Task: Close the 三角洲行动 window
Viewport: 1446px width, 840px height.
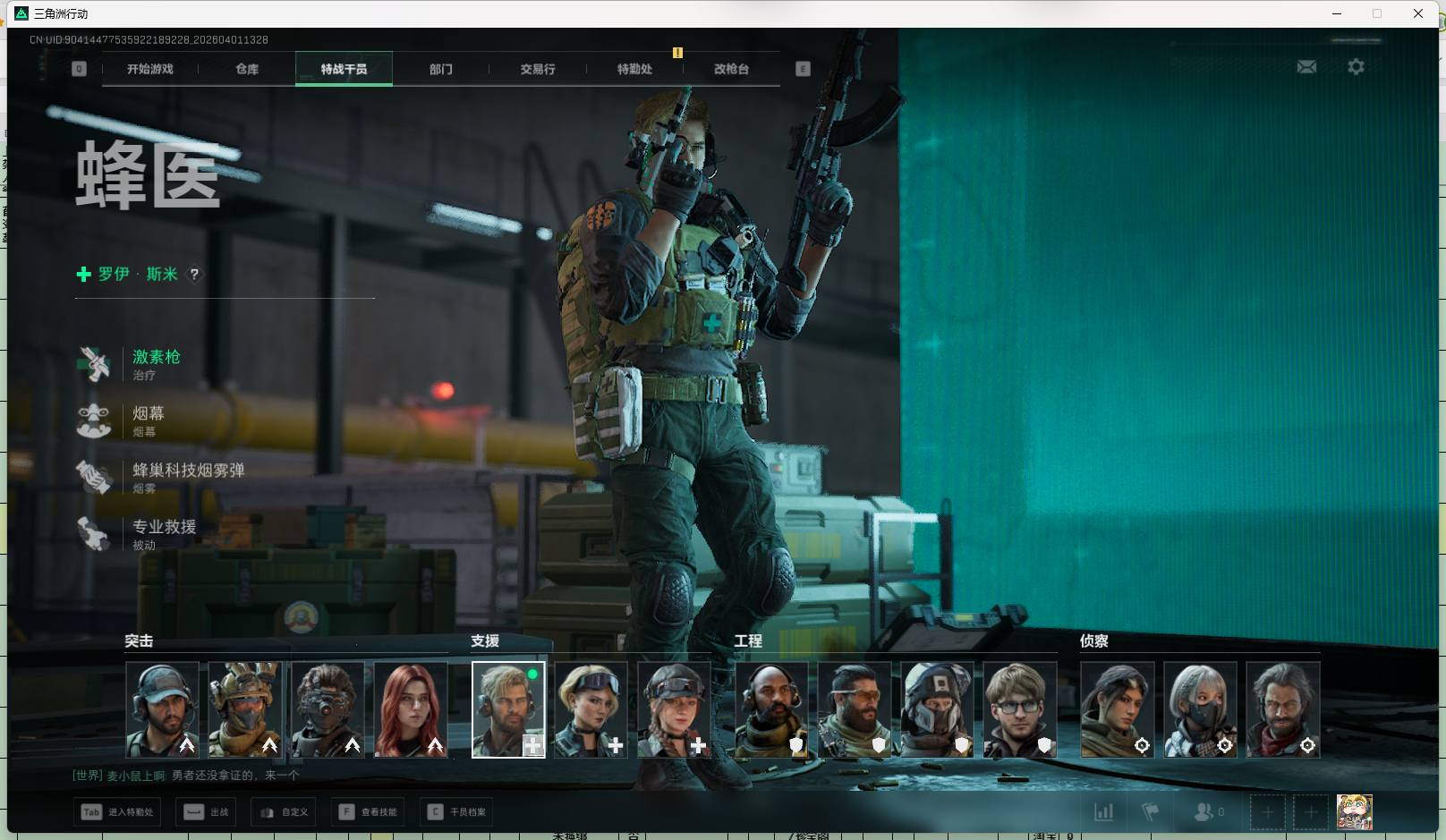Action: tap(1418, 13)
